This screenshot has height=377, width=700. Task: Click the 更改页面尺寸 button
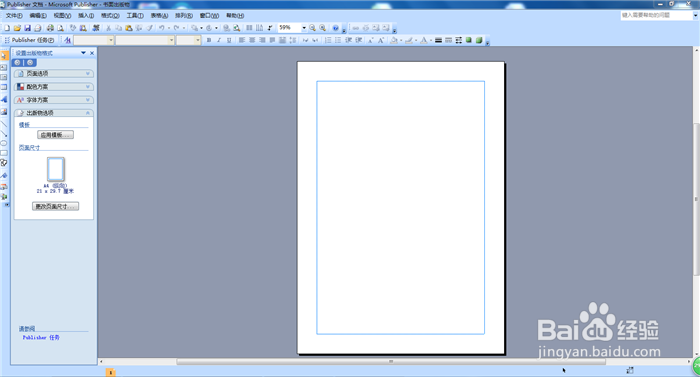point(55,206)
